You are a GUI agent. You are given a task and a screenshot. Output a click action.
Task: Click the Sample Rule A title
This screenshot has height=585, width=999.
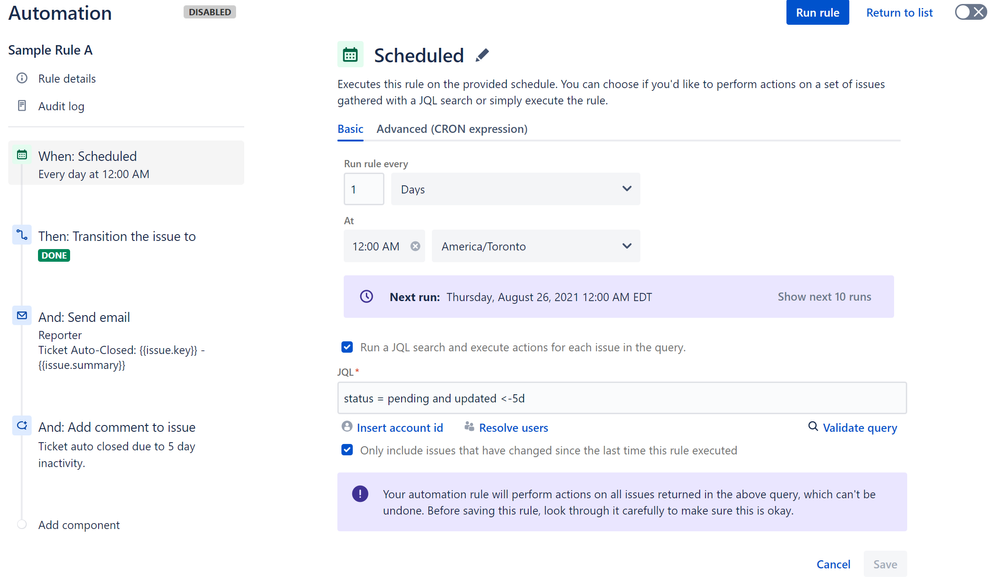[50, 50]
